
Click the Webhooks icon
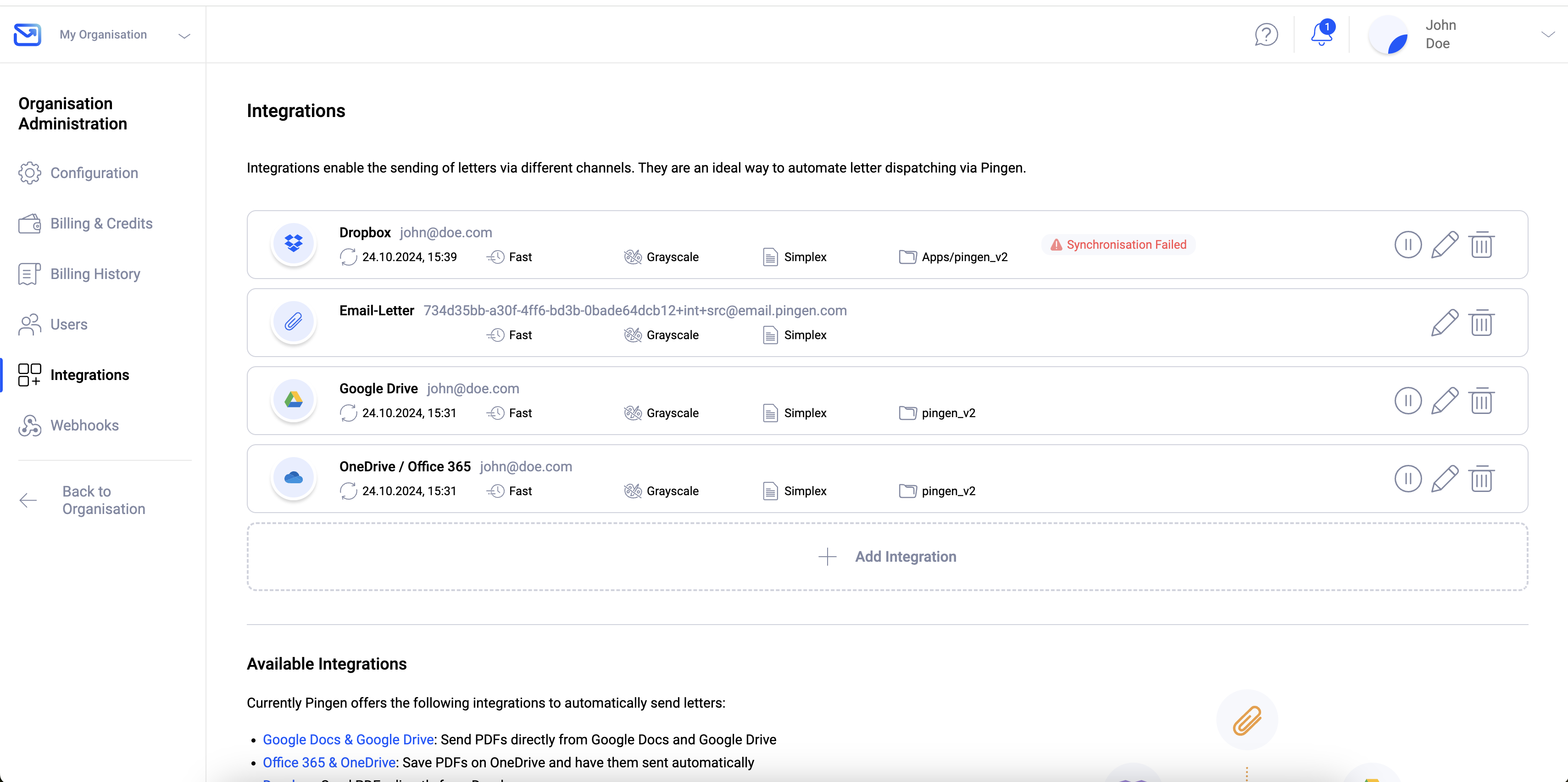[x=29, y=426]
